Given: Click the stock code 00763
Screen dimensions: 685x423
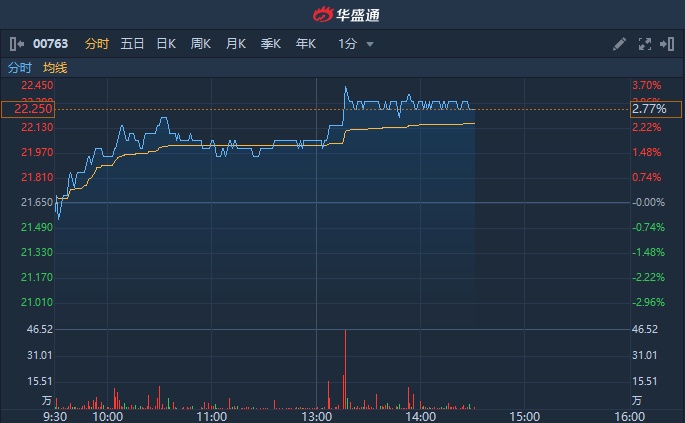Looking at the screenshot, I should click(50, 44).
